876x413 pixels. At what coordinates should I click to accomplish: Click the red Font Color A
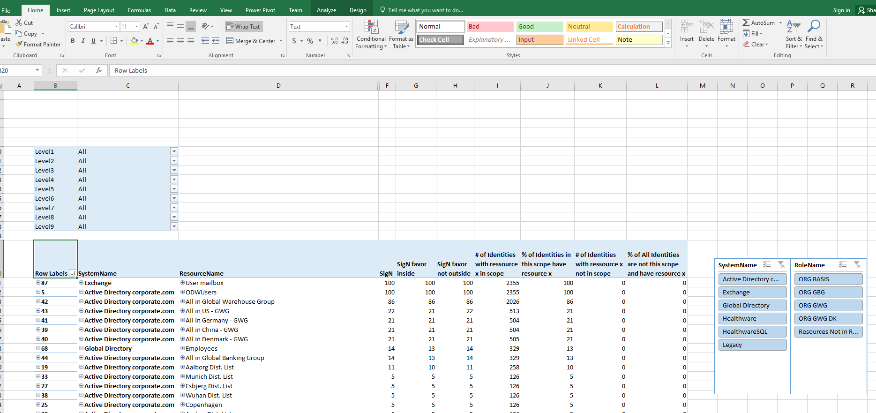(149, 41)
